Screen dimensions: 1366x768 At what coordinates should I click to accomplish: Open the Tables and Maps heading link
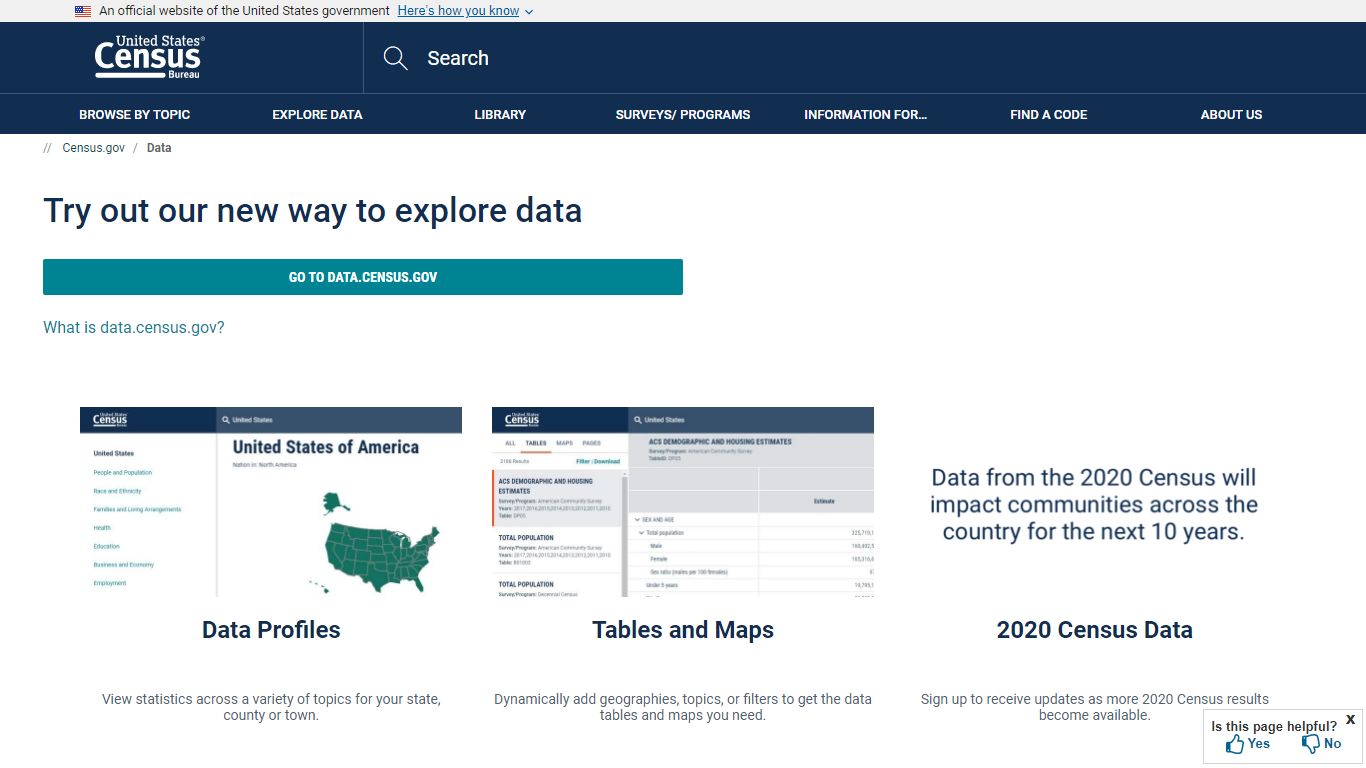683,630
